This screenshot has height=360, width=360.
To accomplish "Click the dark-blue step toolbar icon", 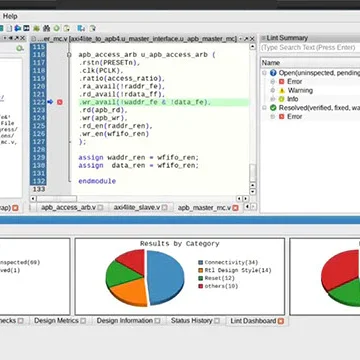I will 26,28.
